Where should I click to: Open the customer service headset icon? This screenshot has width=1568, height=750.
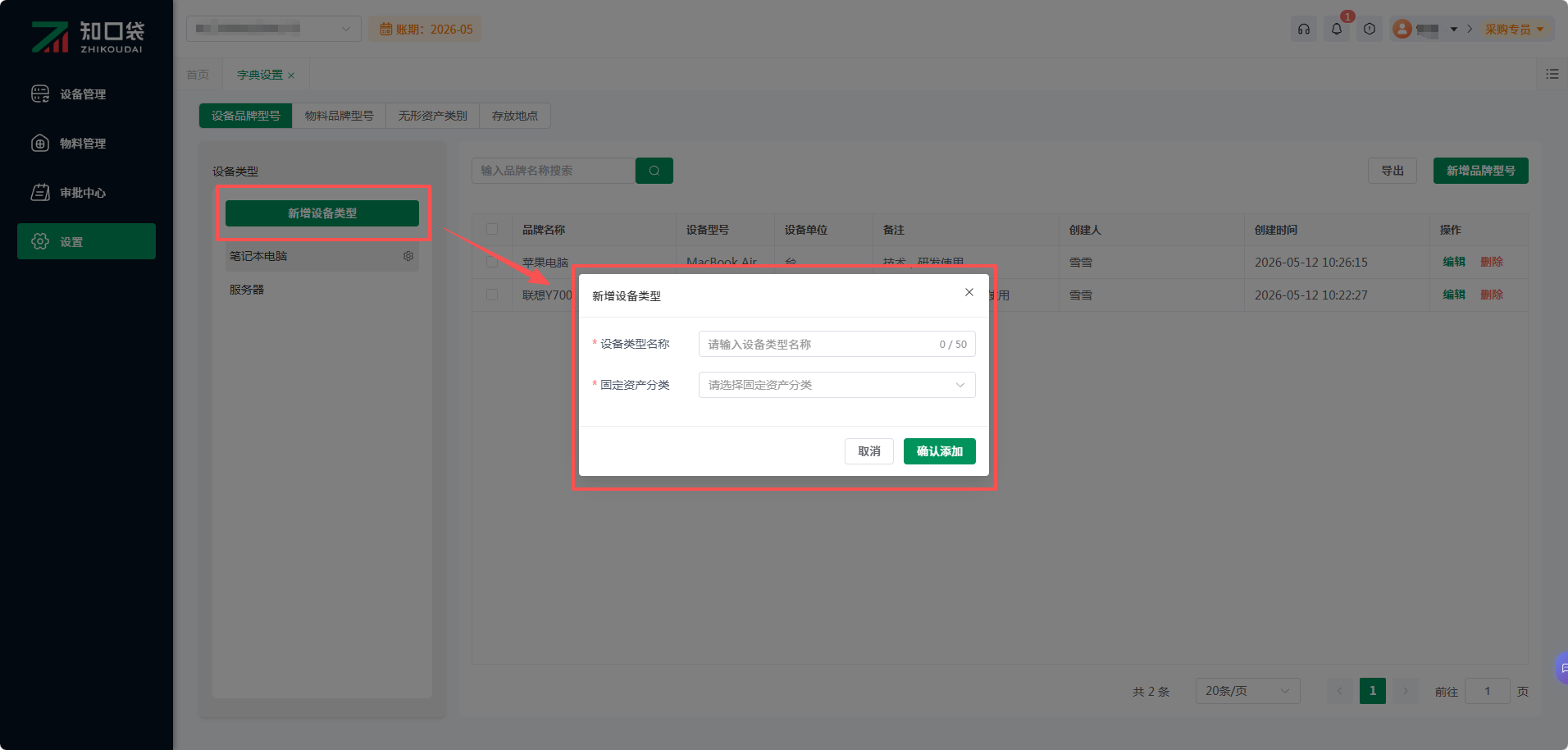click(1304, 30)
